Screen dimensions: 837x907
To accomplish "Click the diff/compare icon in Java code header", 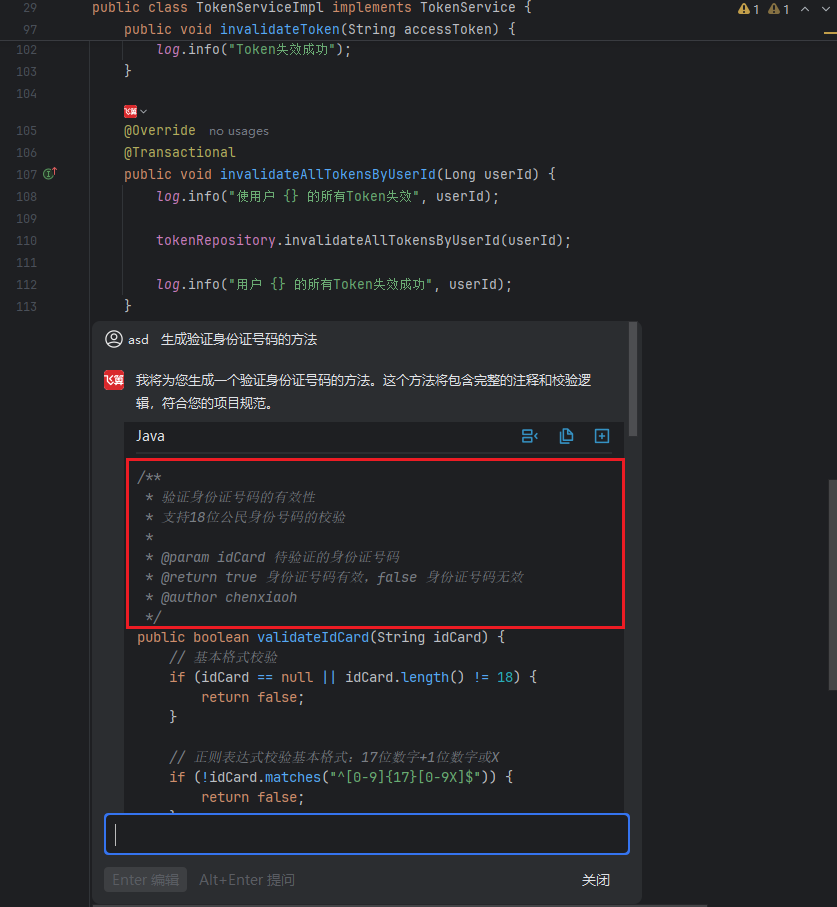I will (x=530, y=436).
